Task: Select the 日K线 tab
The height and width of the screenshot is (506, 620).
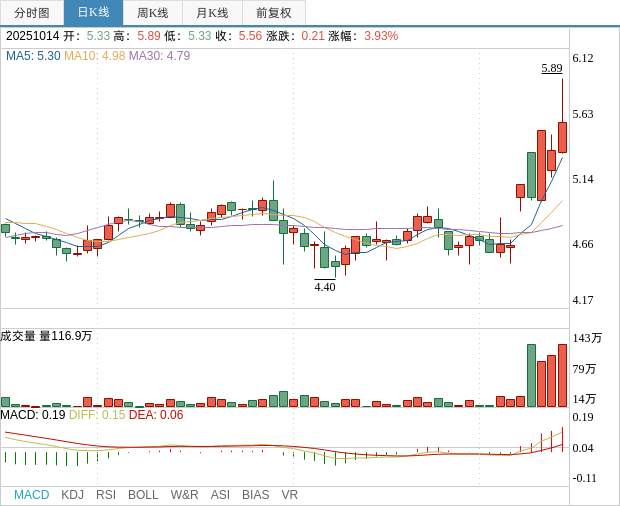Action: click(93, 13)
